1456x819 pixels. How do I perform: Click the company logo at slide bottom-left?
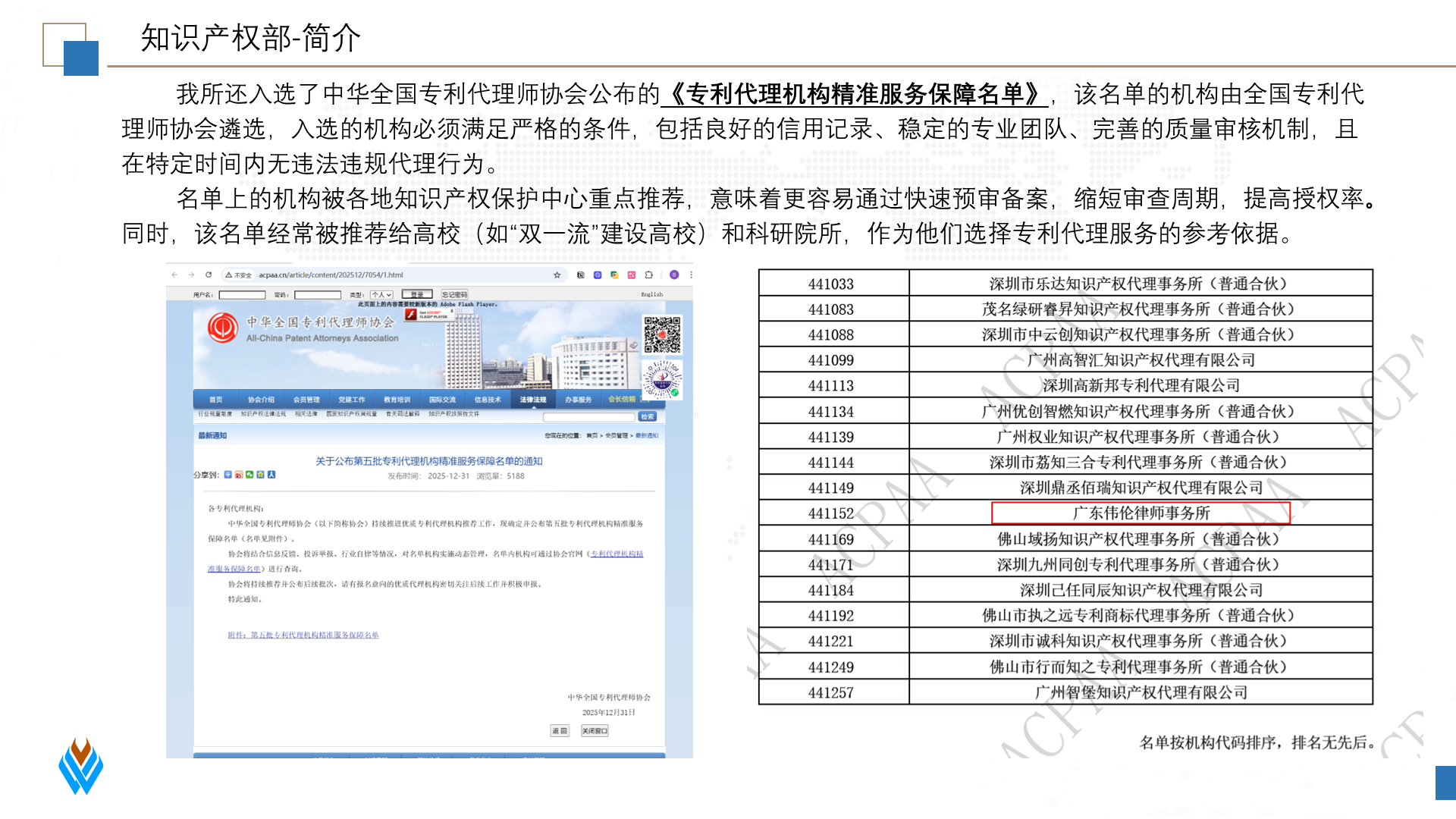81,766
